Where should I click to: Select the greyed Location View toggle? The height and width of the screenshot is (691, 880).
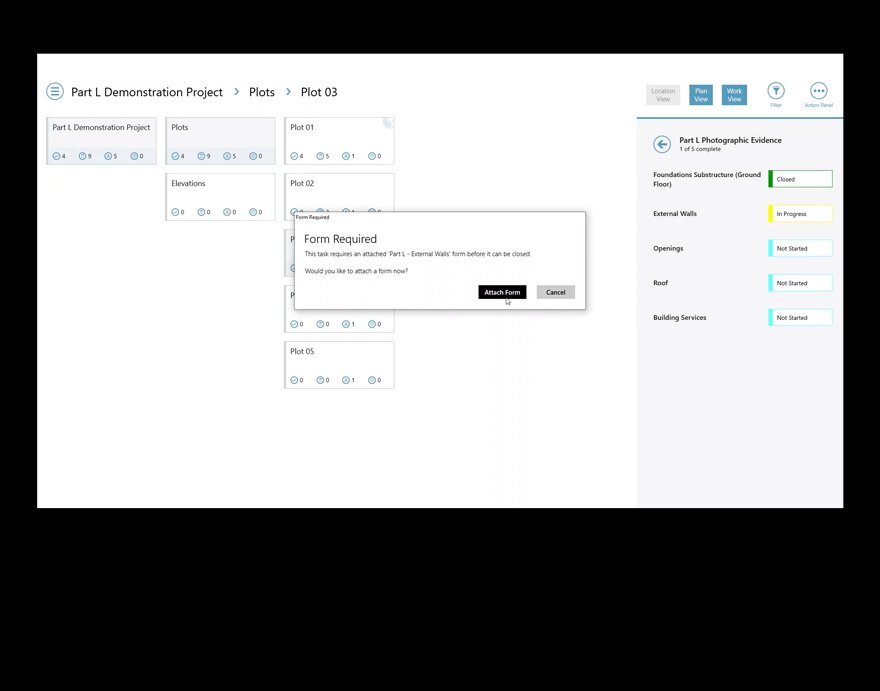click(663, 95)
